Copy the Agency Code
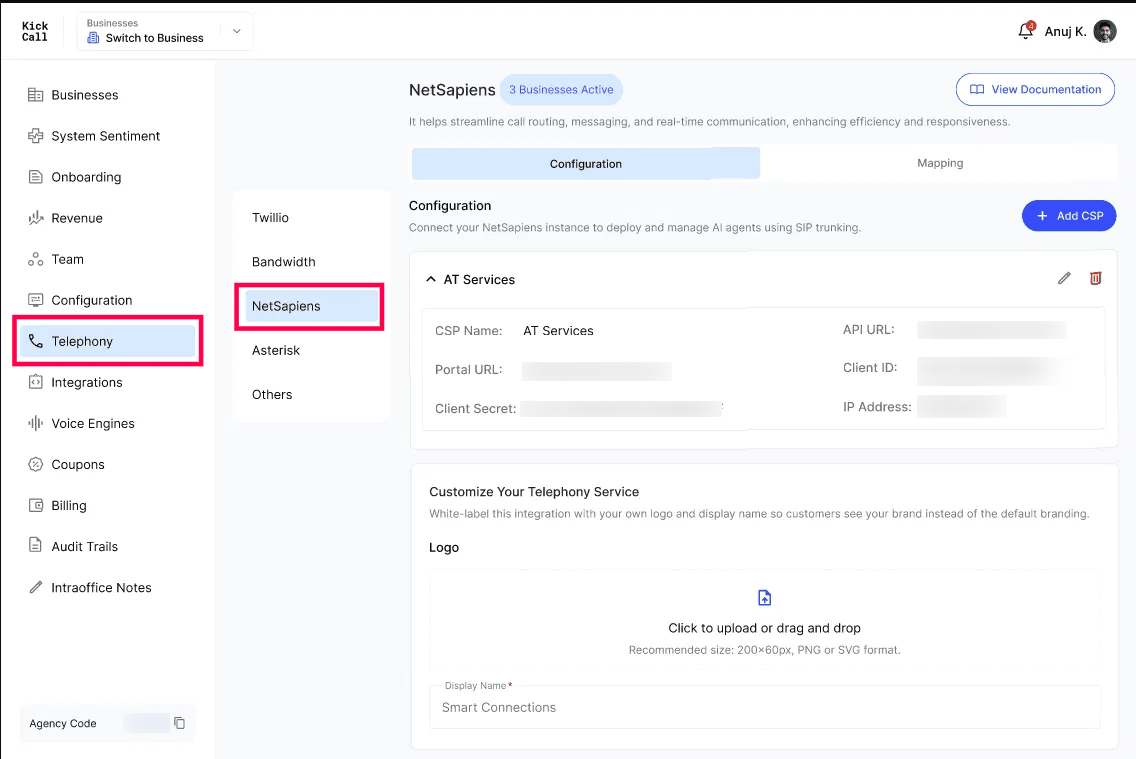The image size is (1136, 759). pyautogui.click(x=180, y=723)
